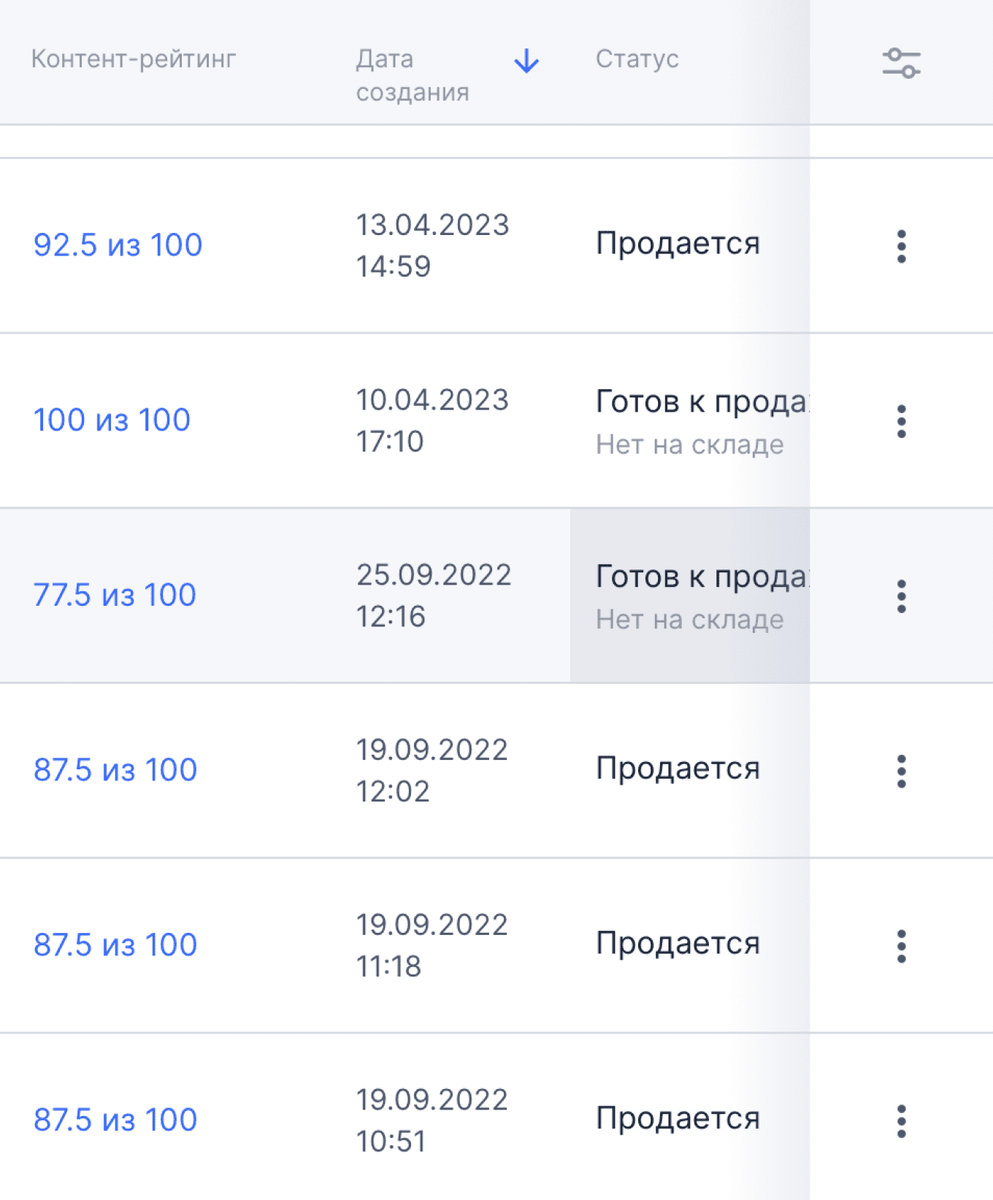993x1200 pixels.
Task: Select Продается status in 13.04.2023 row
Action: [x=678, y=243]
